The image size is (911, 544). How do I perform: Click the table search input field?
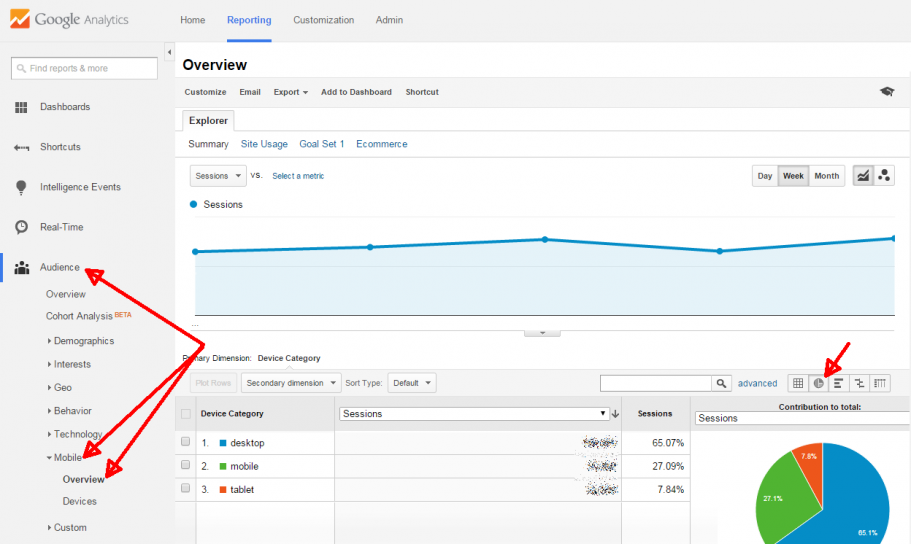coord(656,383)
